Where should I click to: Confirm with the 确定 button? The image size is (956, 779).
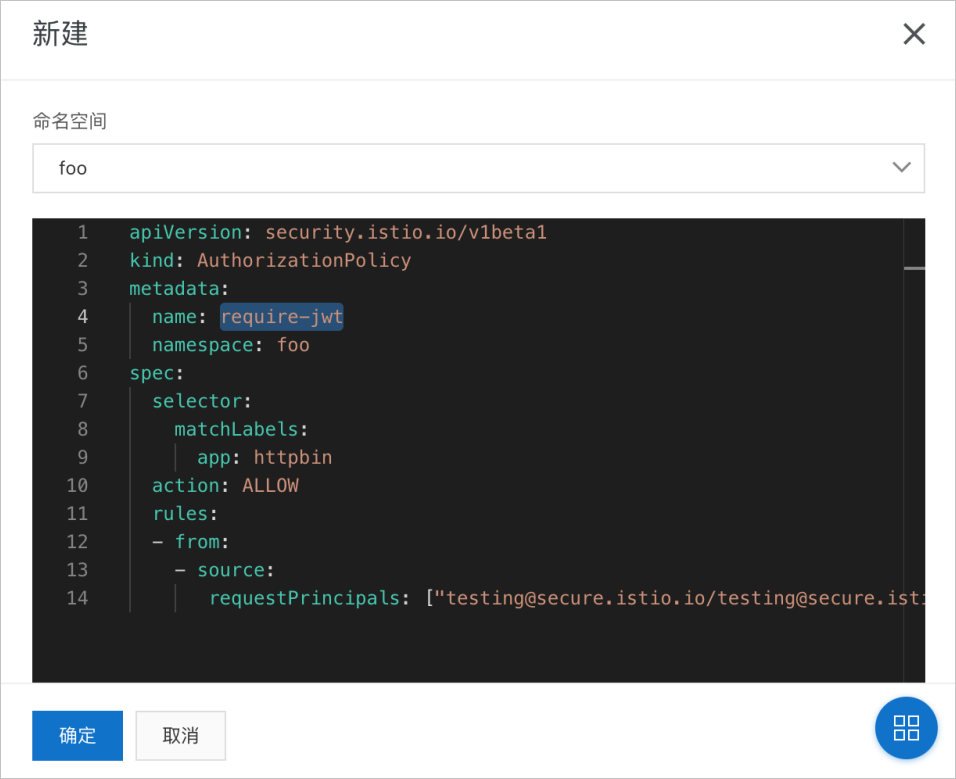(x=77, y=735)
